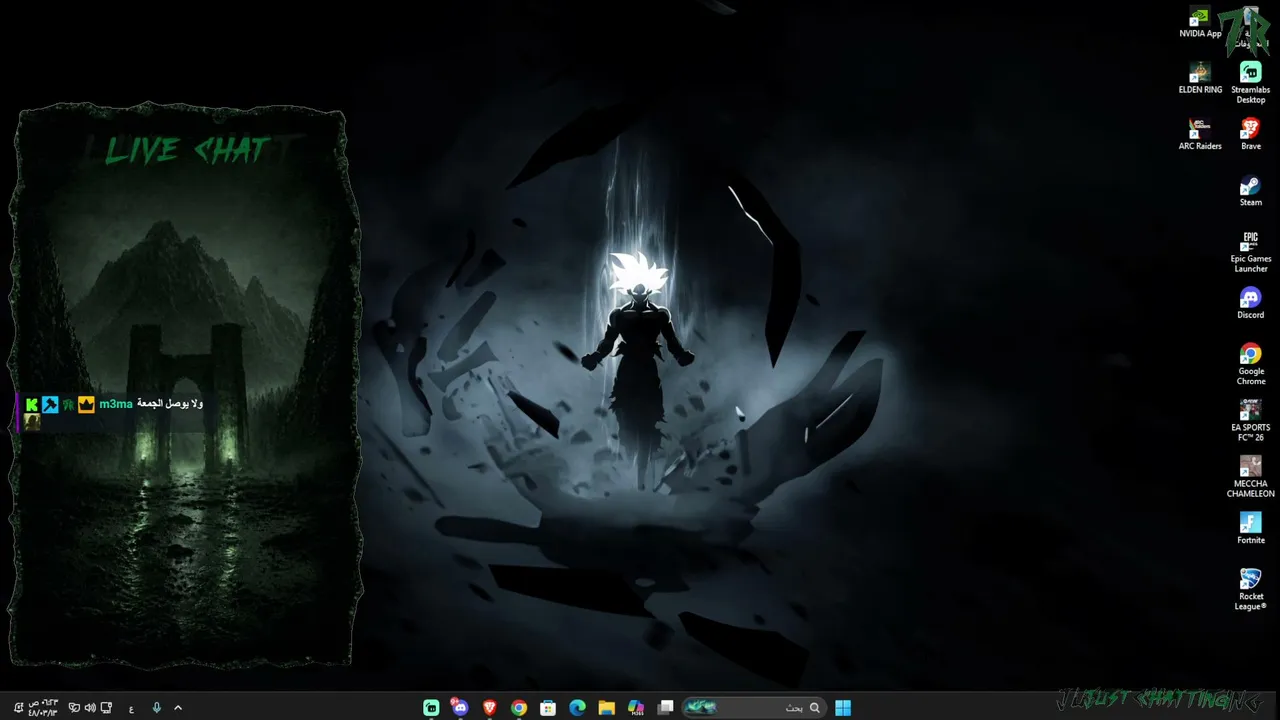The width and height of the screenshot is (1280, 720).
Task: Open the Windows Start menu
Action: (x=843, y=708)
